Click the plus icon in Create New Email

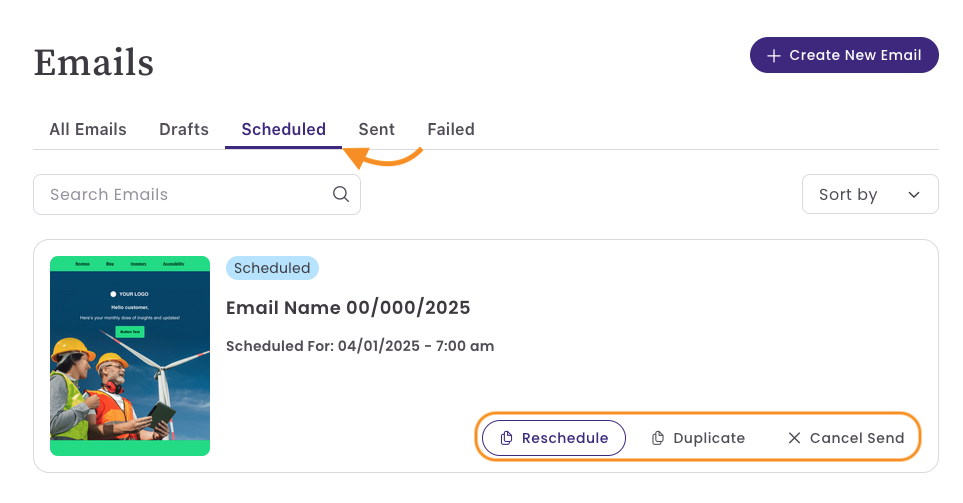click(x=774, y=56)
